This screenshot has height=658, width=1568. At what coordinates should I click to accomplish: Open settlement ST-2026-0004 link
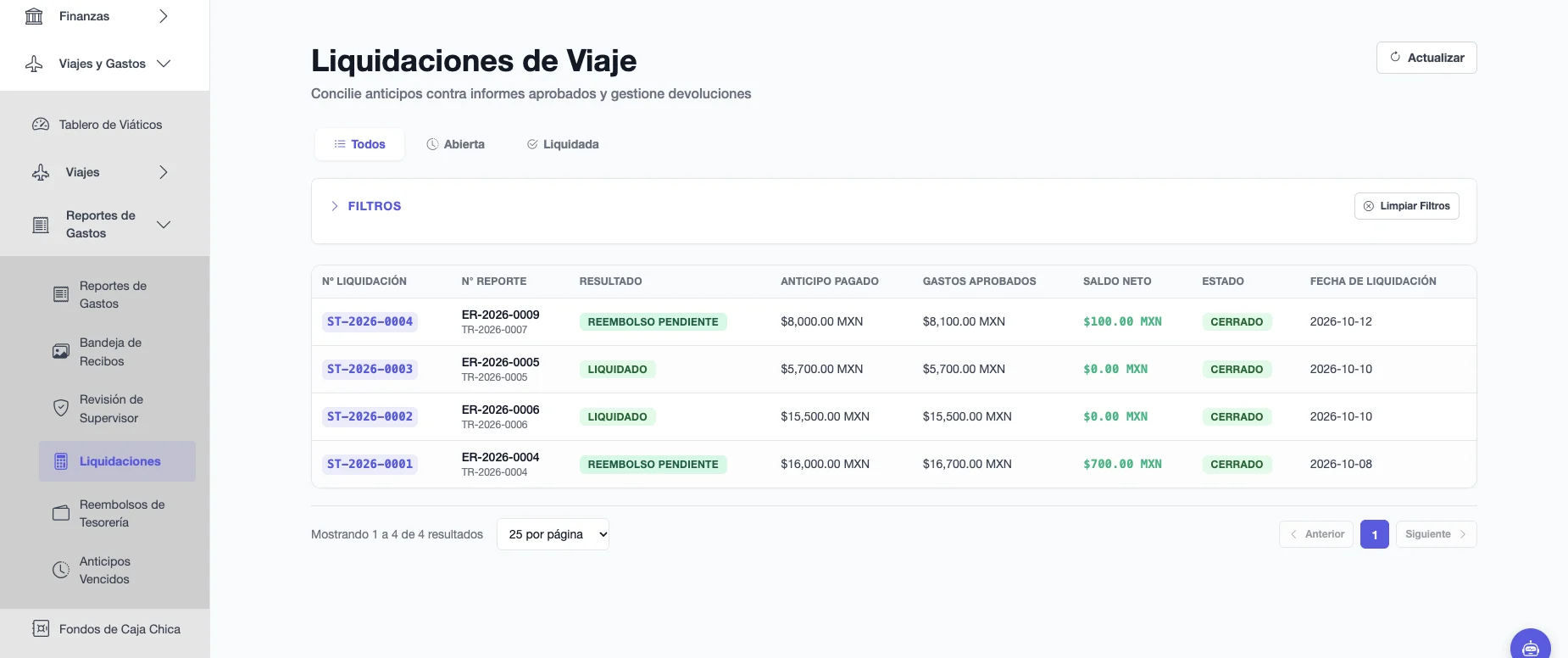370,321
